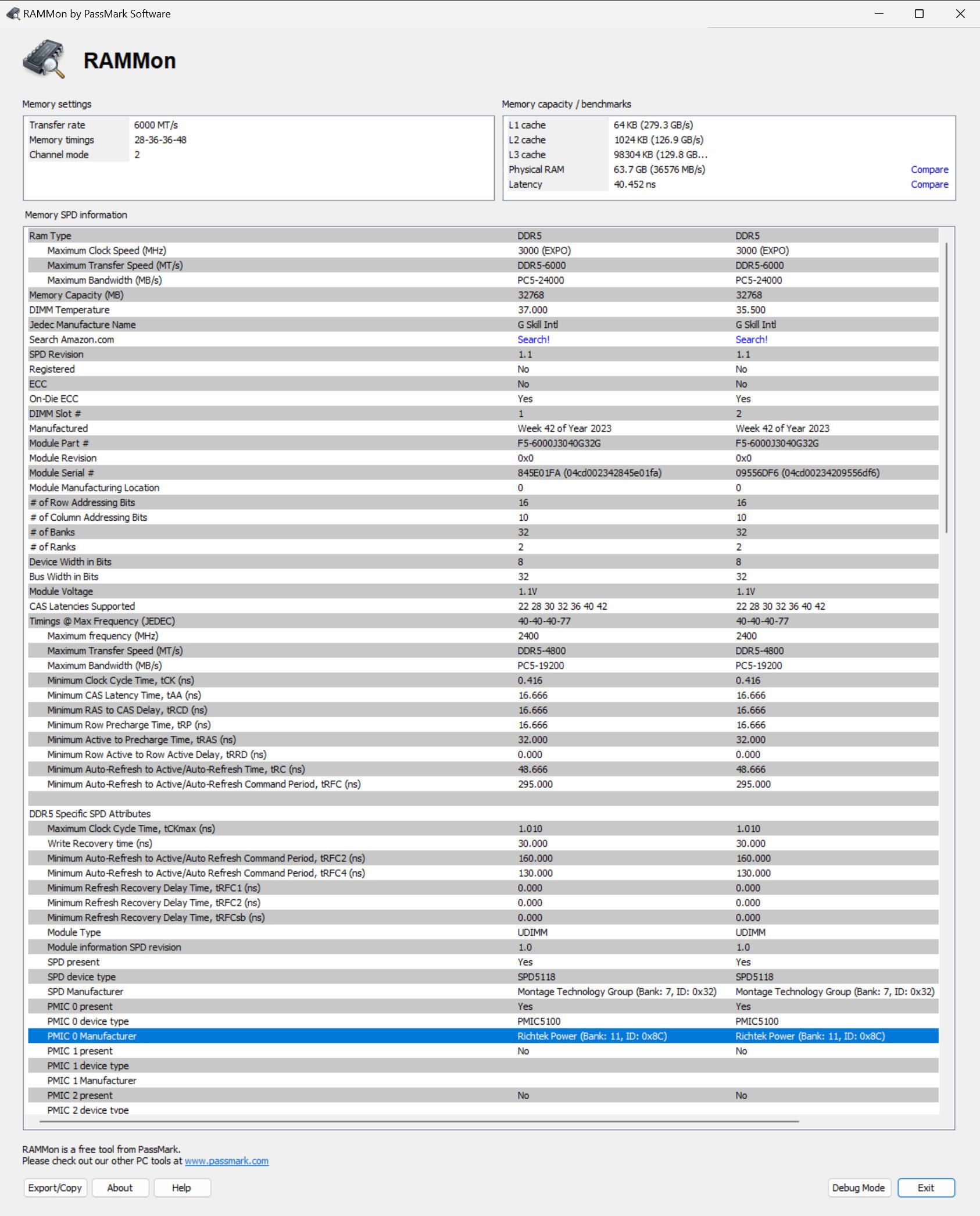
Task: Click Amazon Search! link for DIMM slot 2
Action: coord(752,339)
